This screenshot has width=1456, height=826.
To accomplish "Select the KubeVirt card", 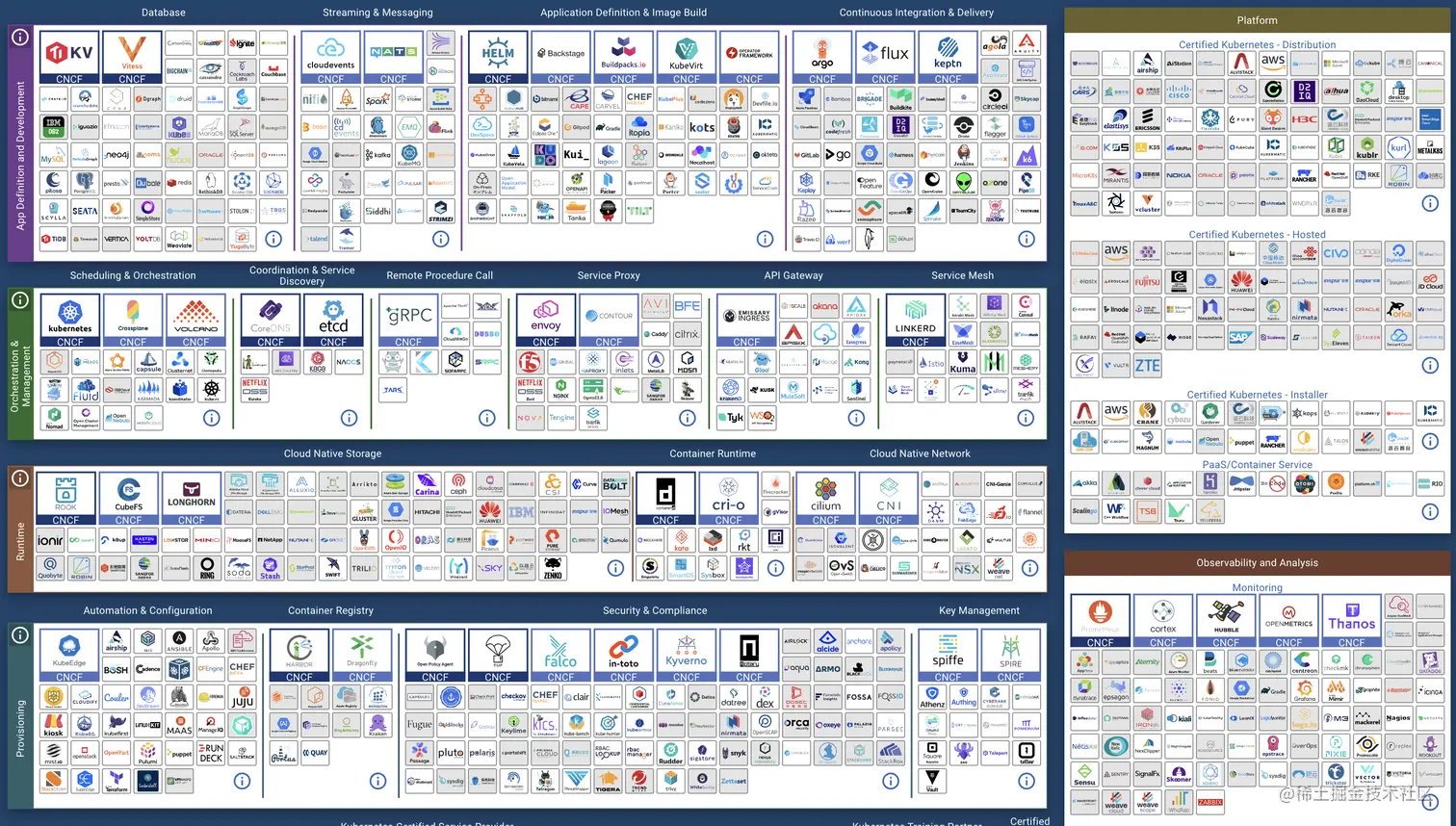I will click(687, 58).
